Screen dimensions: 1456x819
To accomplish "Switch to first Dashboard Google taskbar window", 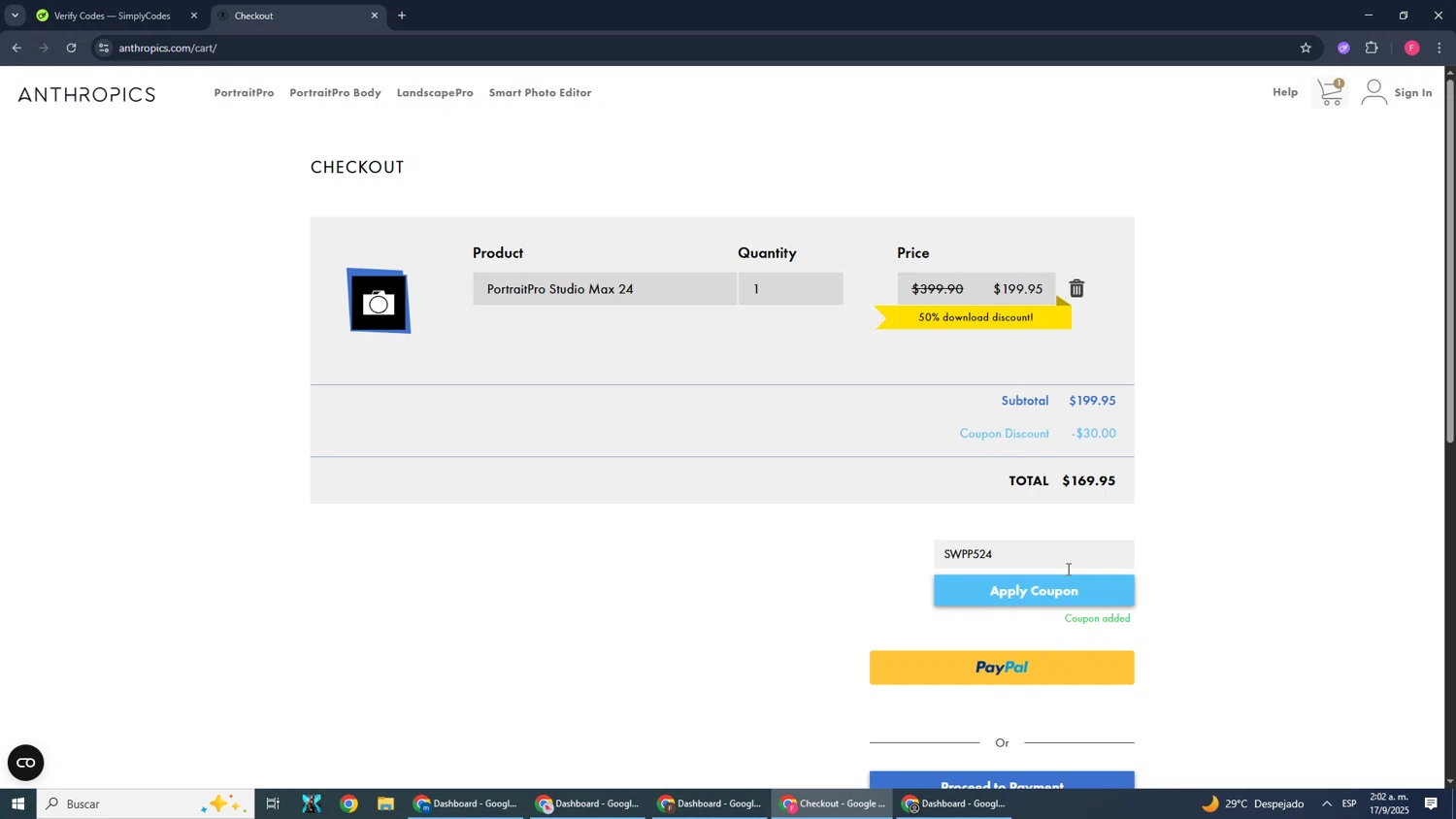I will tap(466, 804).
